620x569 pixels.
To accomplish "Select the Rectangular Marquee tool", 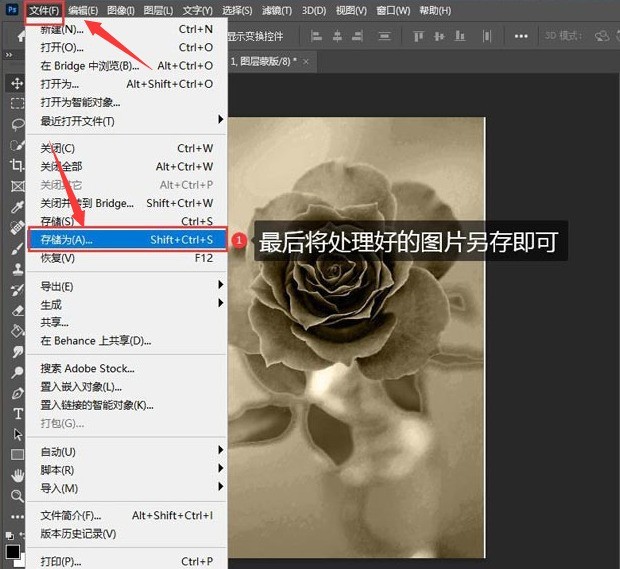I will pos(17,103).
